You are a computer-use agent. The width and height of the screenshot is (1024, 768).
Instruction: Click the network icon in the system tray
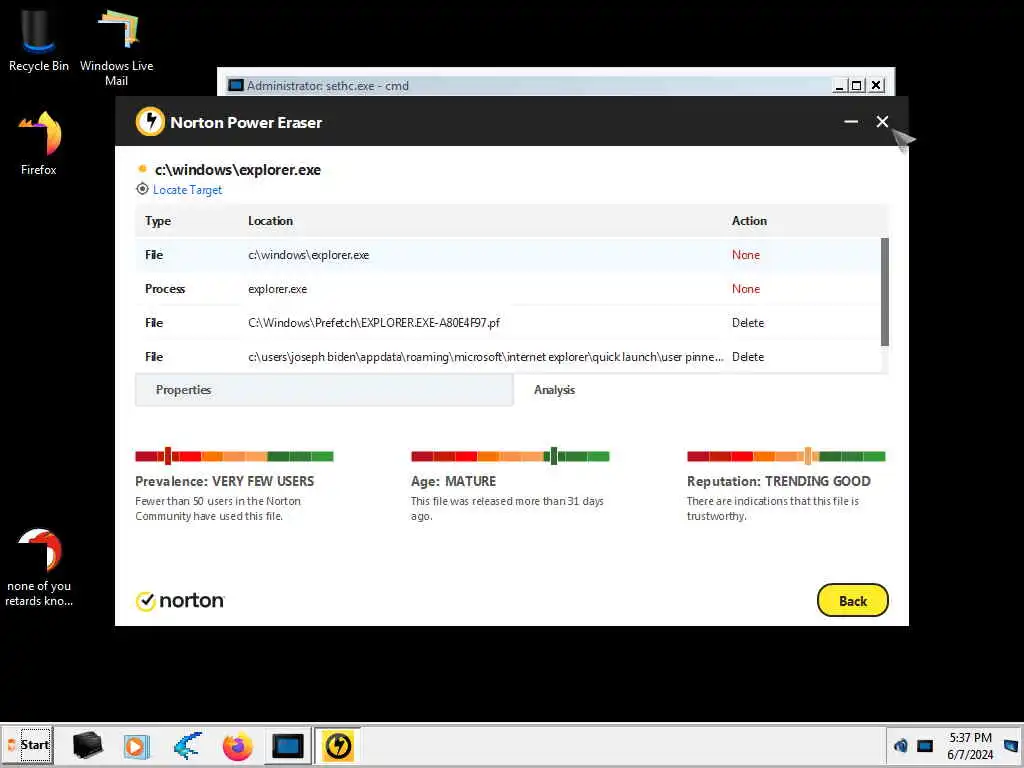pos(925,745)
